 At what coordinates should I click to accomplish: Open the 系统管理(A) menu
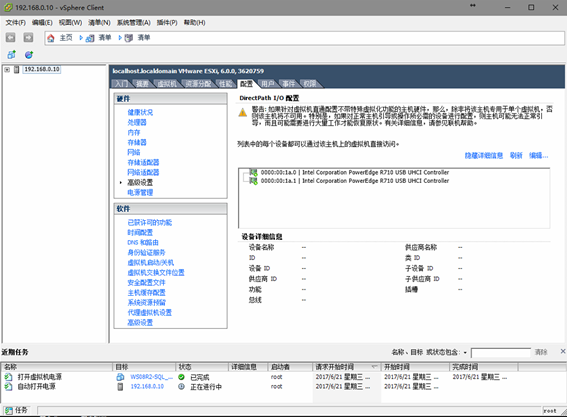coord(133,22)
